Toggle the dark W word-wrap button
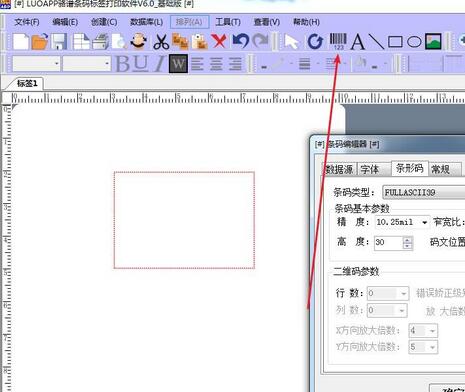Viewport: 465px width, 392px height. click(x=178, y=63)
